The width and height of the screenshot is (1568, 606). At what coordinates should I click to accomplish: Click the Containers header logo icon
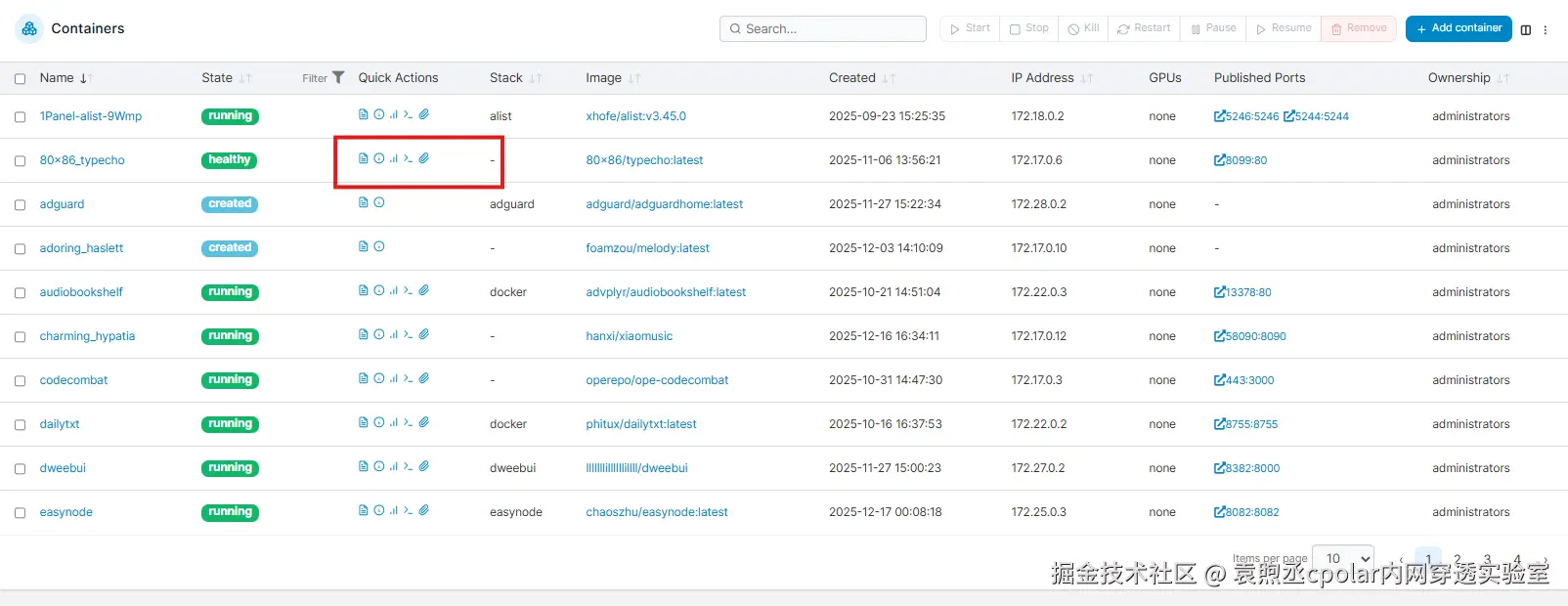click(29, 28)
